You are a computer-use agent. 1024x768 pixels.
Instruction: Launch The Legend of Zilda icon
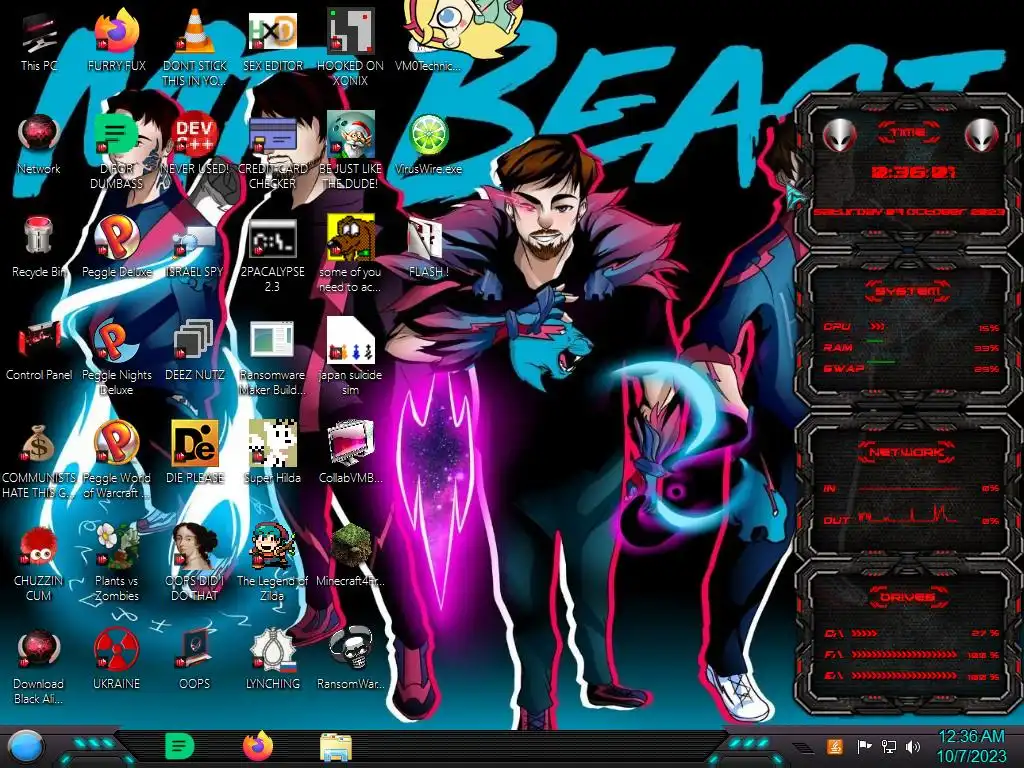(x=272, y=546)
